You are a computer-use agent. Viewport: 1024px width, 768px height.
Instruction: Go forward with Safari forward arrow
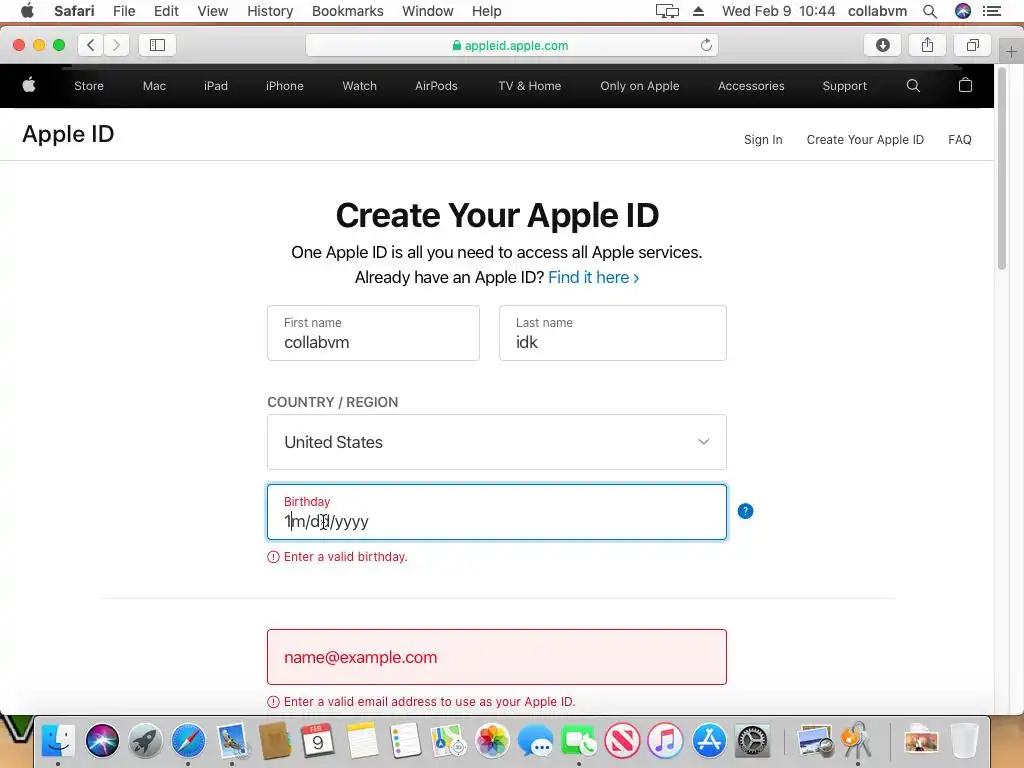coord(116,45)
